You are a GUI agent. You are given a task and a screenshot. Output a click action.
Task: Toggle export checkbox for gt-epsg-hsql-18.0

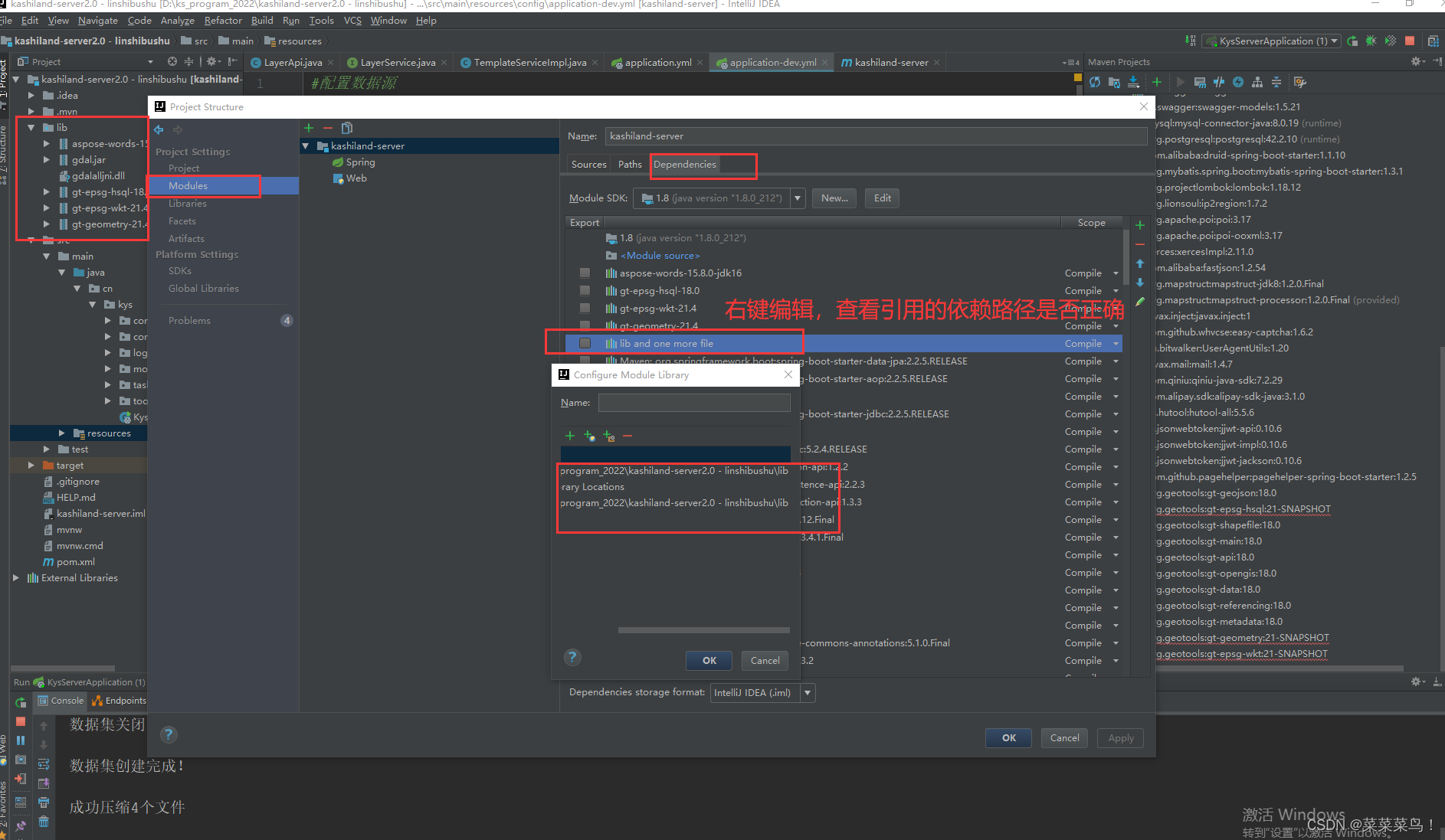coord(585,291)
